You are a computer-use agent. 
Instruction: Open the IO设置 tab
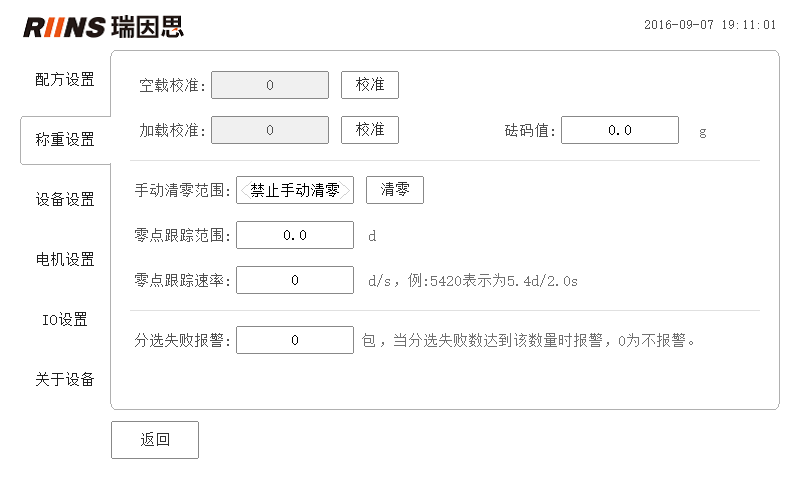pyautogui.click(x=65, y=320)
